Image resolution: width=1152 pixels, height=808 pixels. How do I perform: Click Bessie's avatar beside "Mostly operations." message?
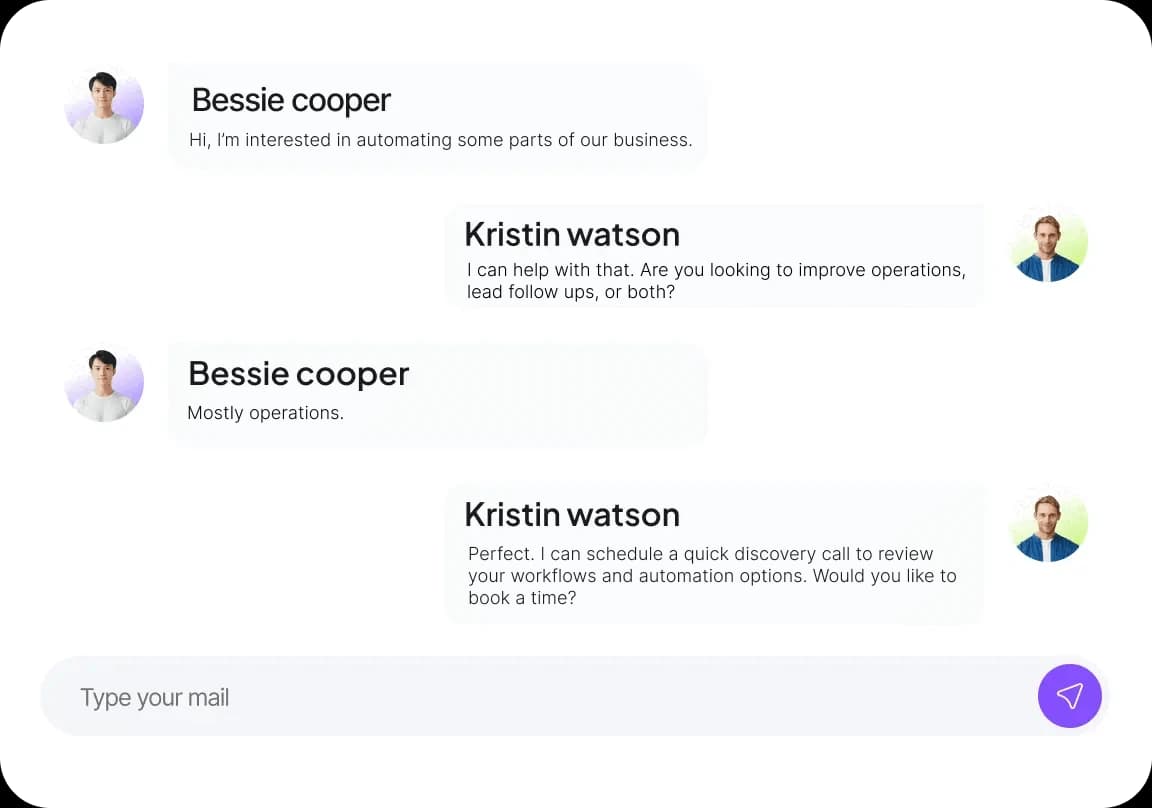(104, 384)
